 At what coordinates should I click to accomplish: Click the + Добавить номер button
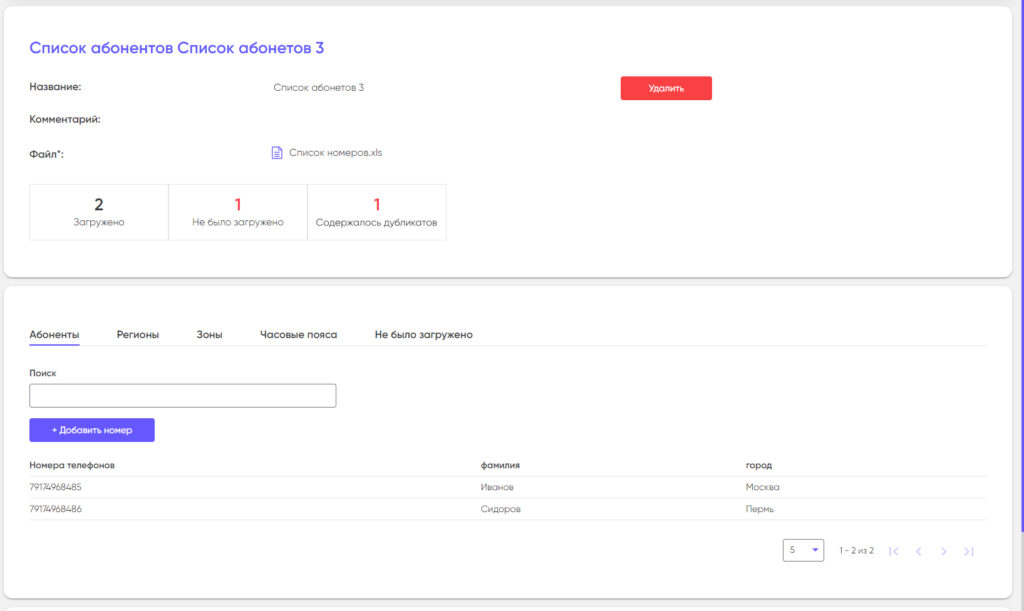(92, 430)
